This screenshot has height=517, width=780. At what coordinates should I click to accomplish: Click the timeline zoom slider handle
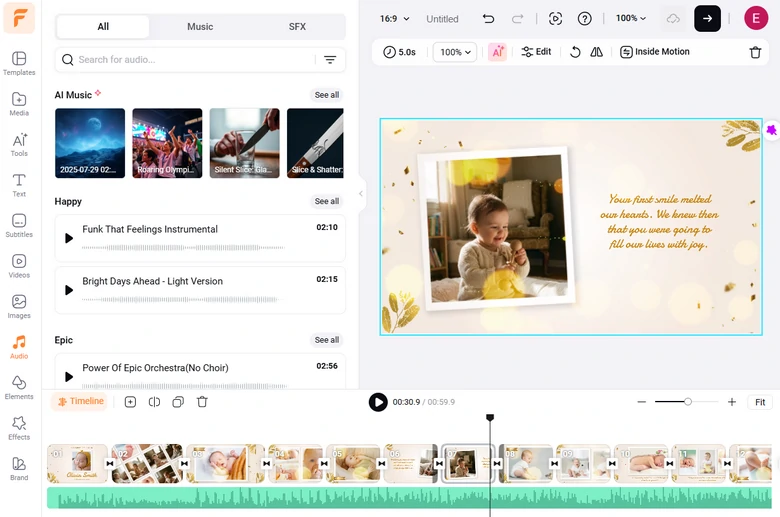[x=688, y=402]
